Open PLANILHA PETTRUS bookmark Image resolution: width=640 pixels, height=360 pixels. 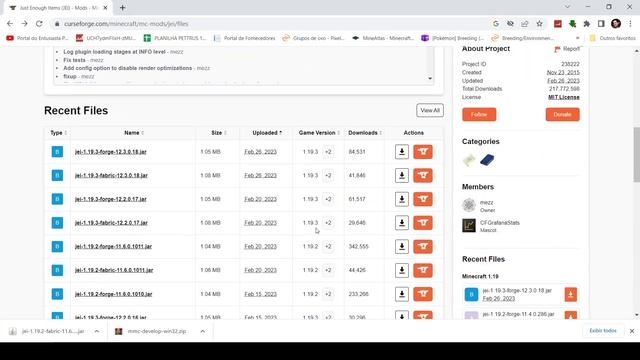pos(175,38)
